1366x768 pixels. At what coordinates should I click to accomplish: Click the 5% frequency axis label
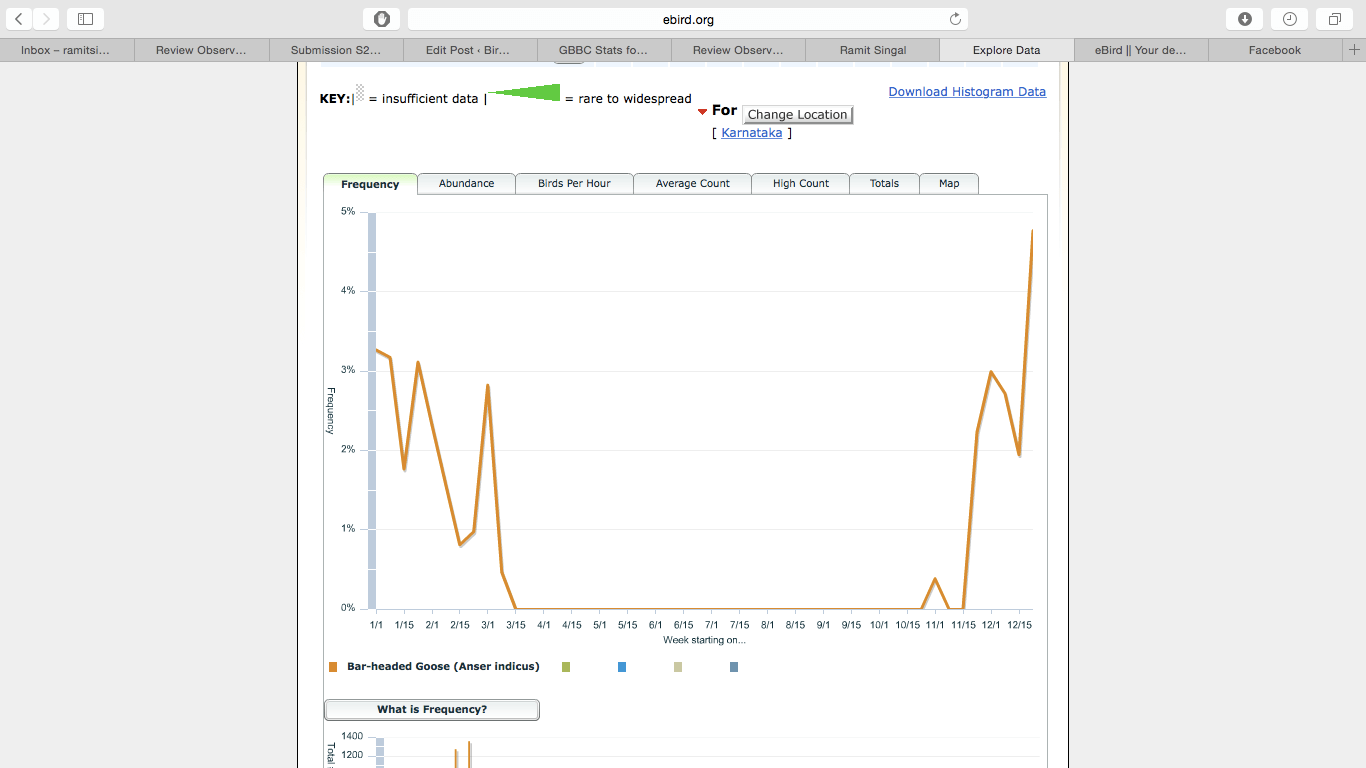(348, 211)
